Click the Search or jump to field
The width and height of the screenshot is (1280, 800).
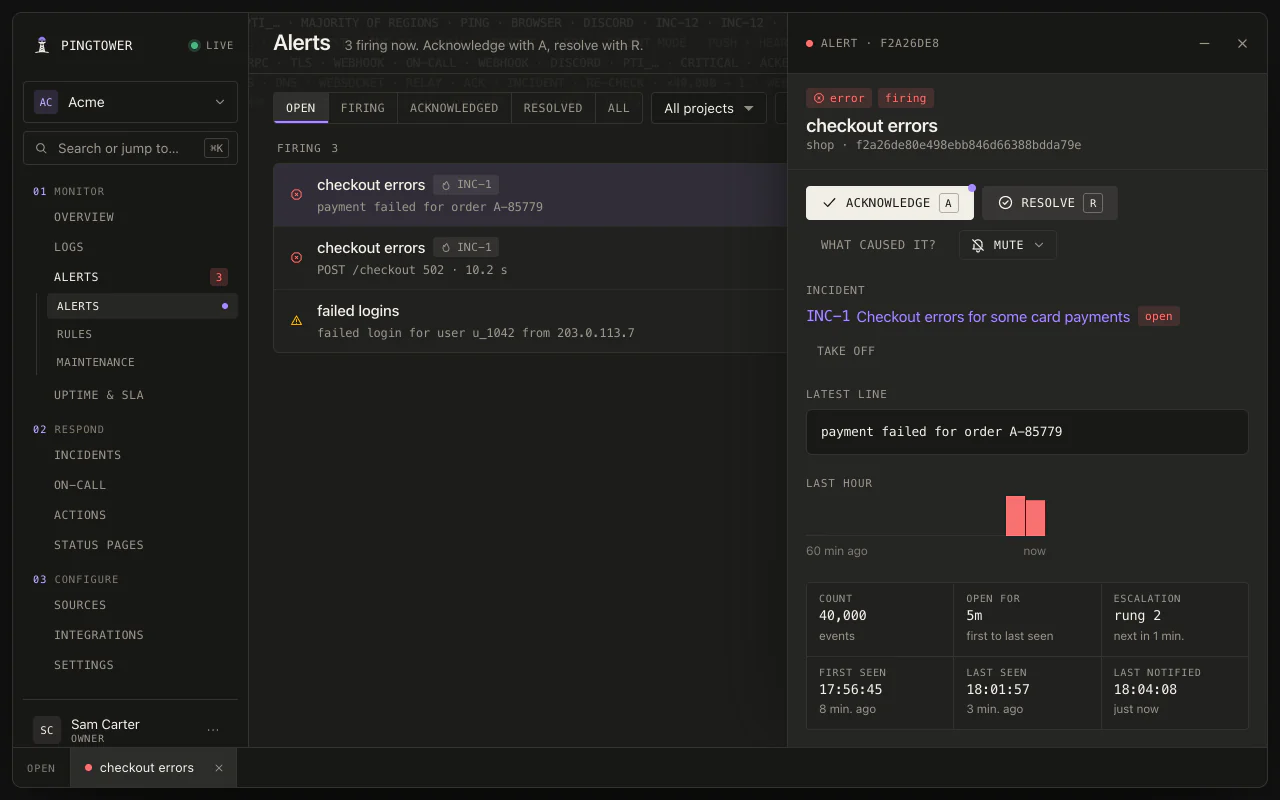pos(130,148)
